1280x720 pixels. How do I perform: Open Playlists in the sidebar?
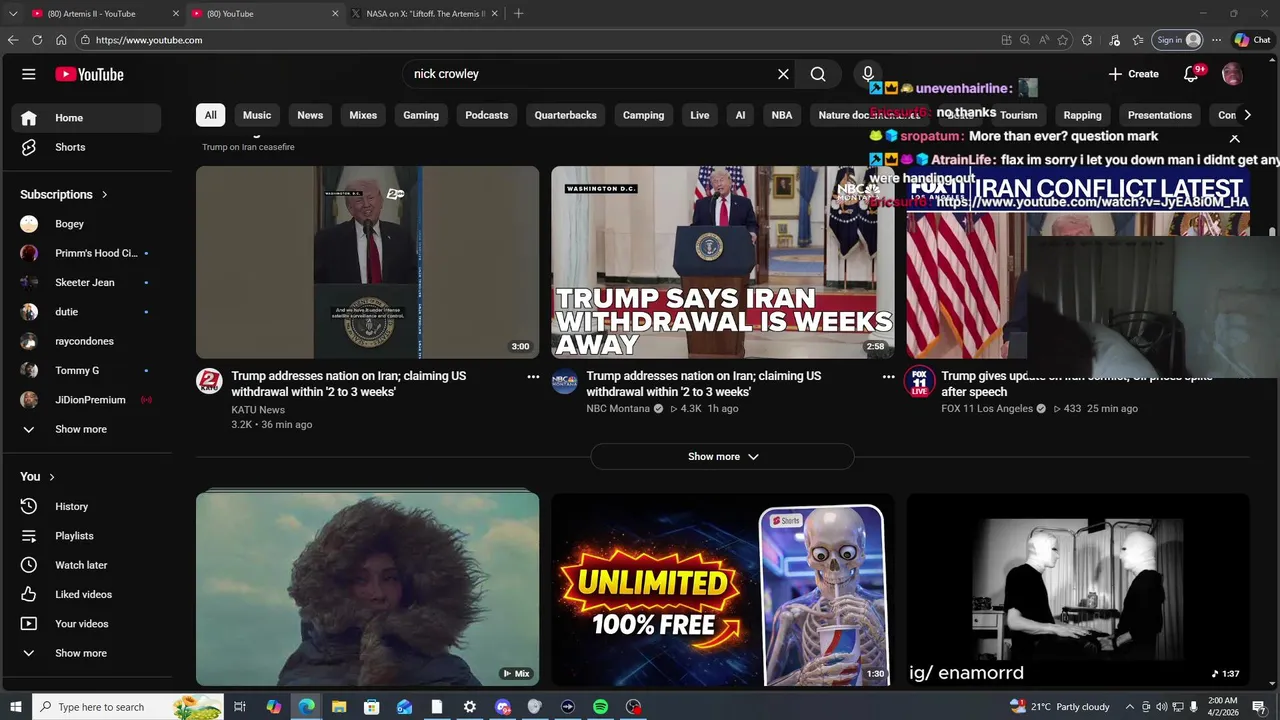[x=86, y=536]
